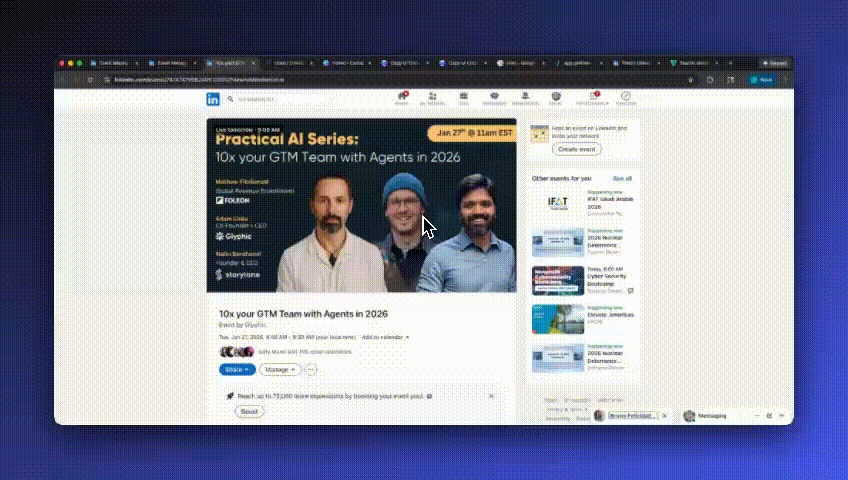848x480 pixels.
Task: Open a new browser tab with plus
Action: (x=730, y=63)
